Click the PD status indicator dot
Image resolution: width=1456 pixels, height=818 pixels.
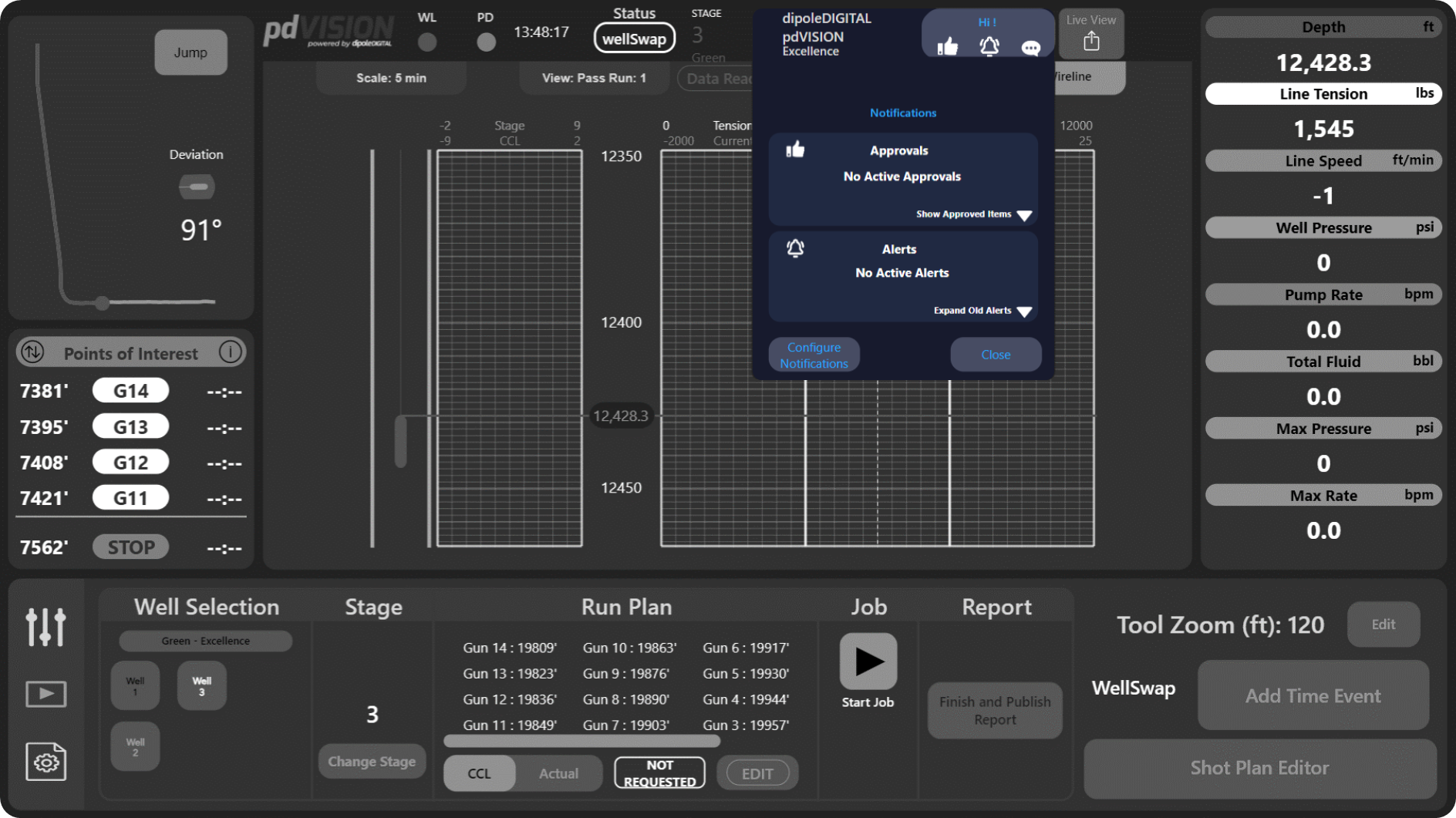click(486, 42)
